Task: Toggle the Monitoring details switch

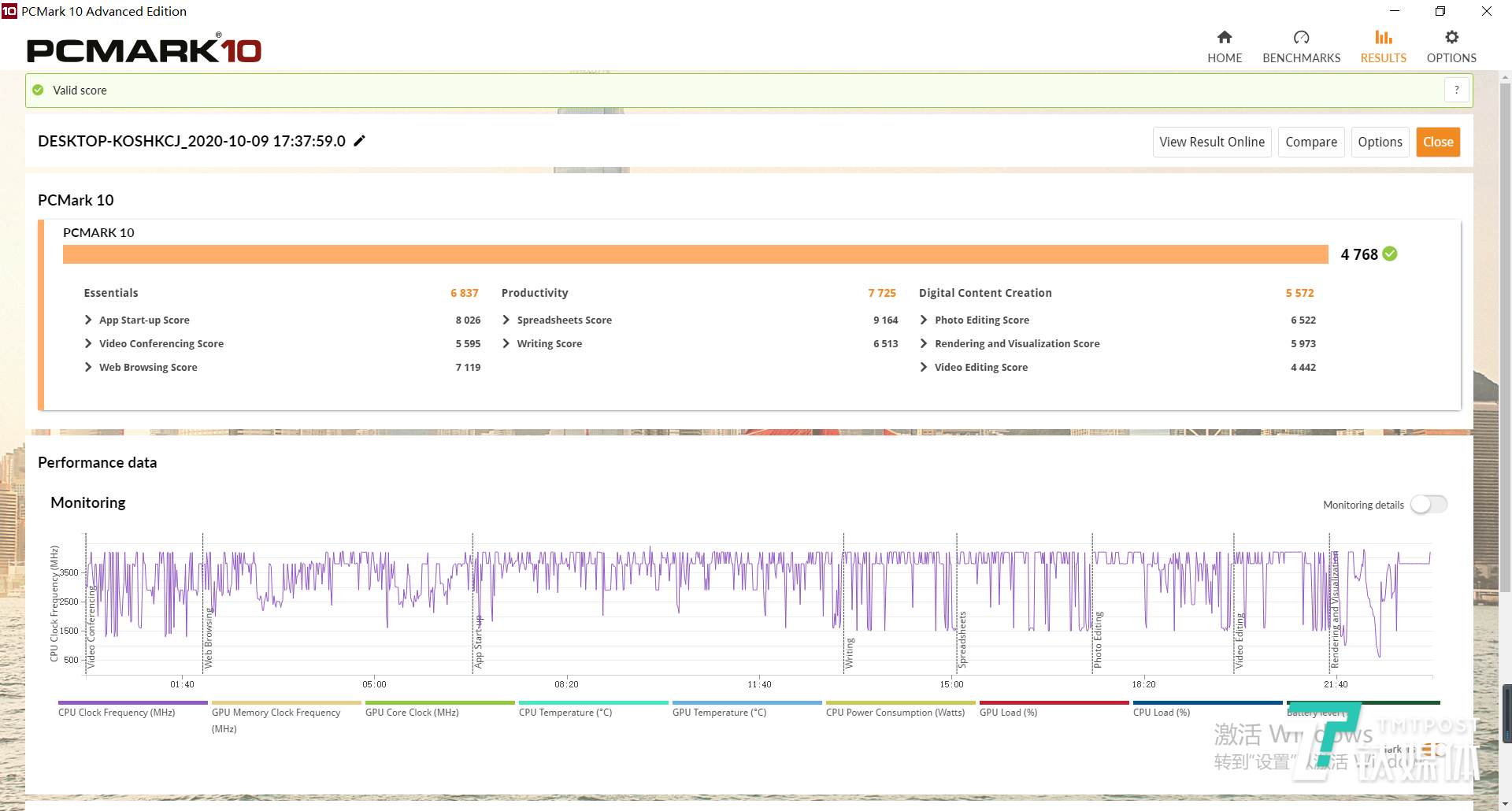Action: point(1429,504)
